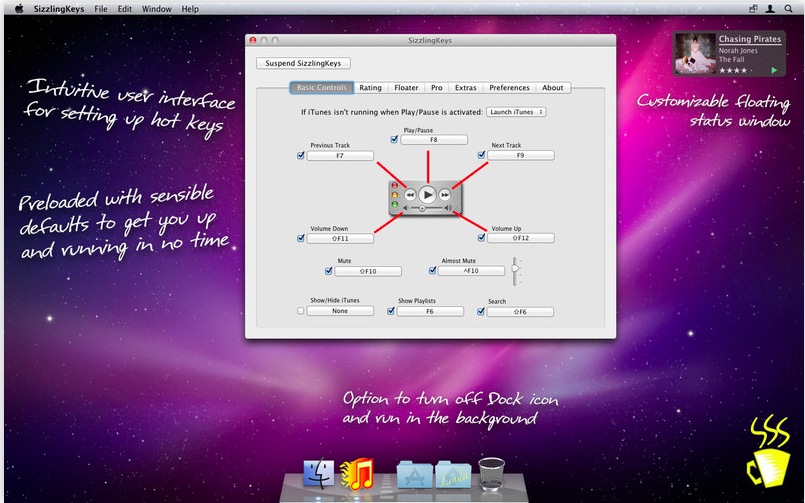Switch to the Basic Controls tab

point(322,88)
